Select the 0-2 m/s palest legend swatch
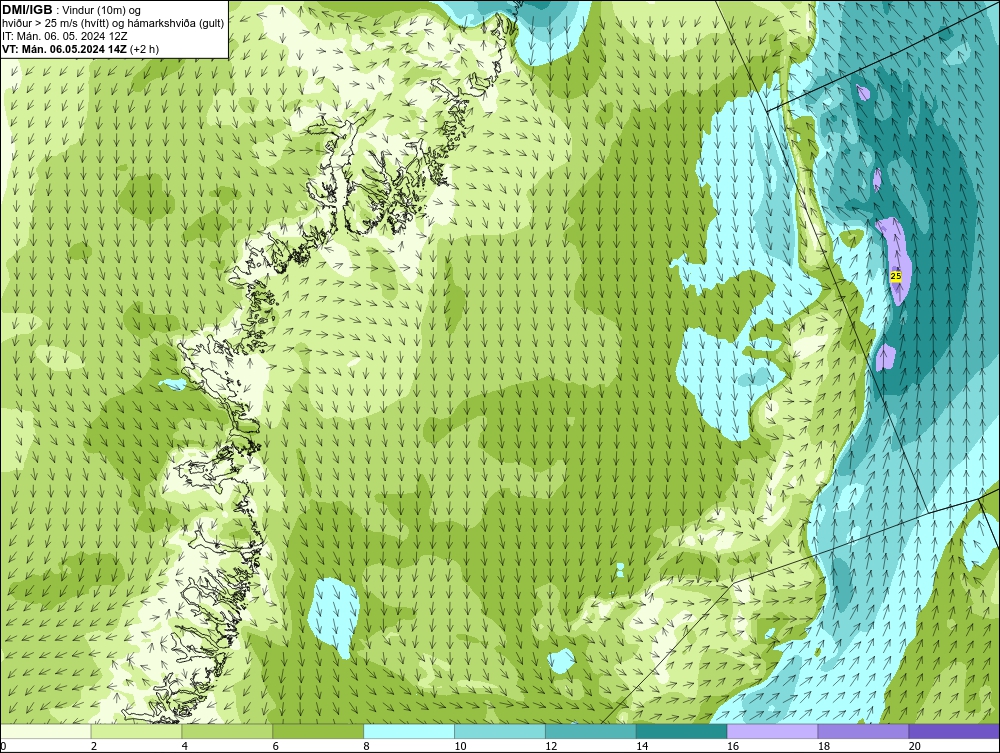This screenshot has height=753, width=1000. point(46,731)
